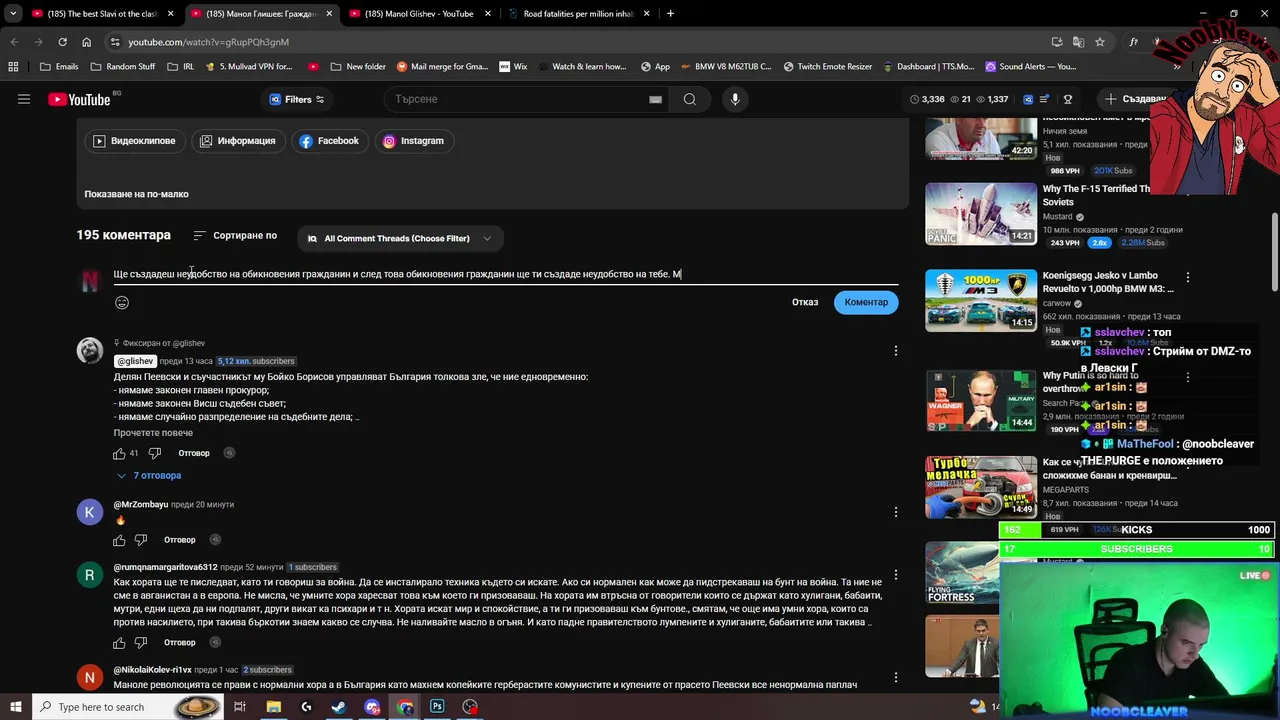Collapse description with Показване по-малко
The image size is (1280, 720).
click(x=136, y=194)
